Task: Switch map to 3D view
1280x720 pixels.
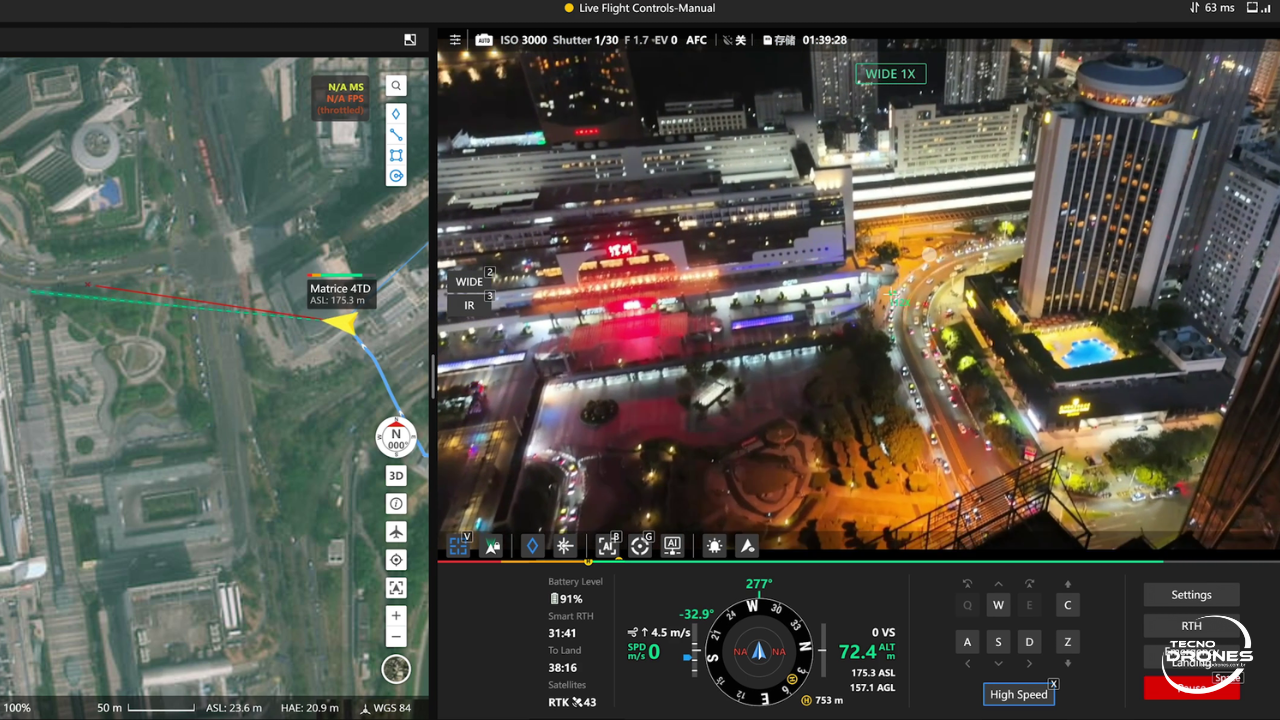Action: pos(396,476)
